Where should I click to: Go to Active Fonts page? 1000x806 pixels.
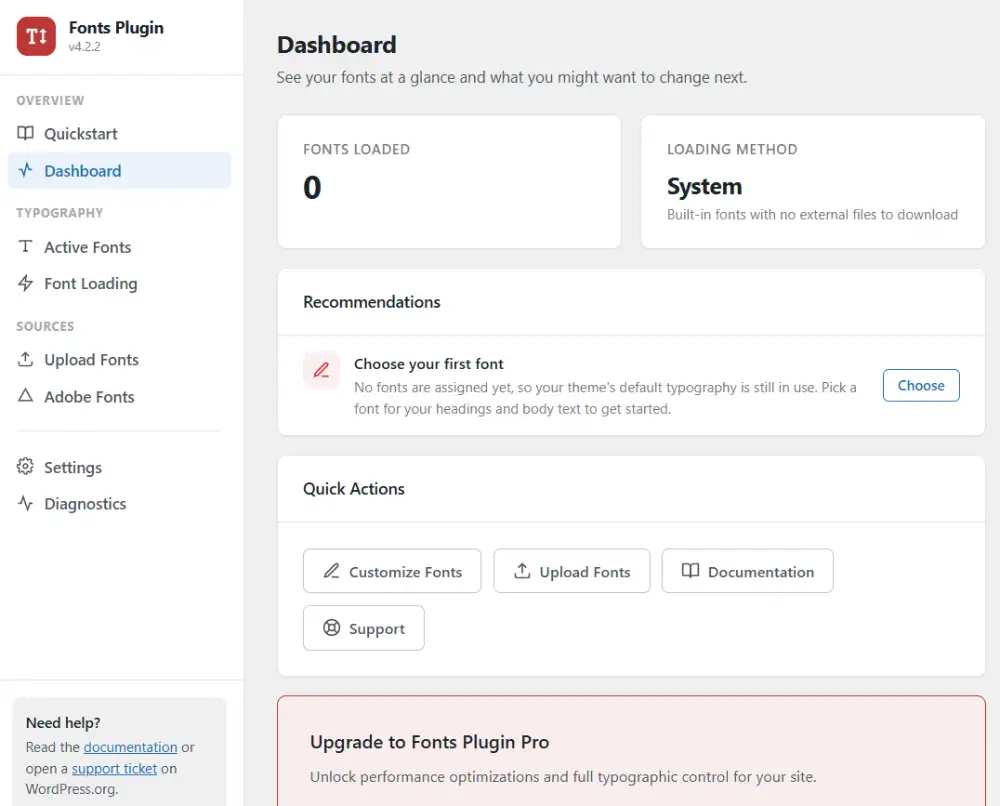[x=119, y=247]
